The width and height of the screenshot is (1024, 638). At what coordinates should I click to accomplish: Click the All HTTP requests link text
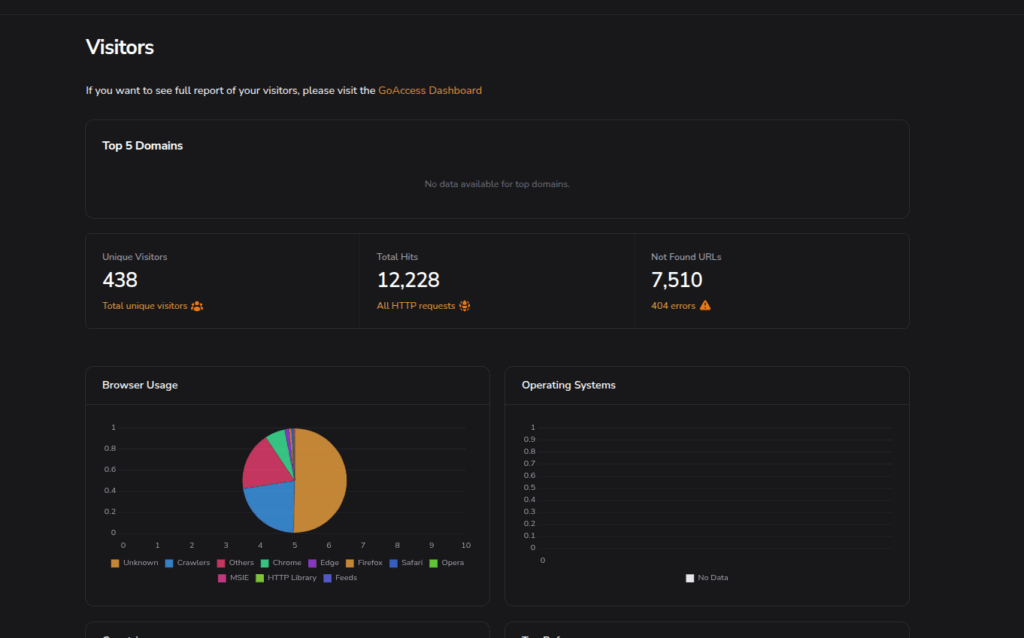point(416,306)
